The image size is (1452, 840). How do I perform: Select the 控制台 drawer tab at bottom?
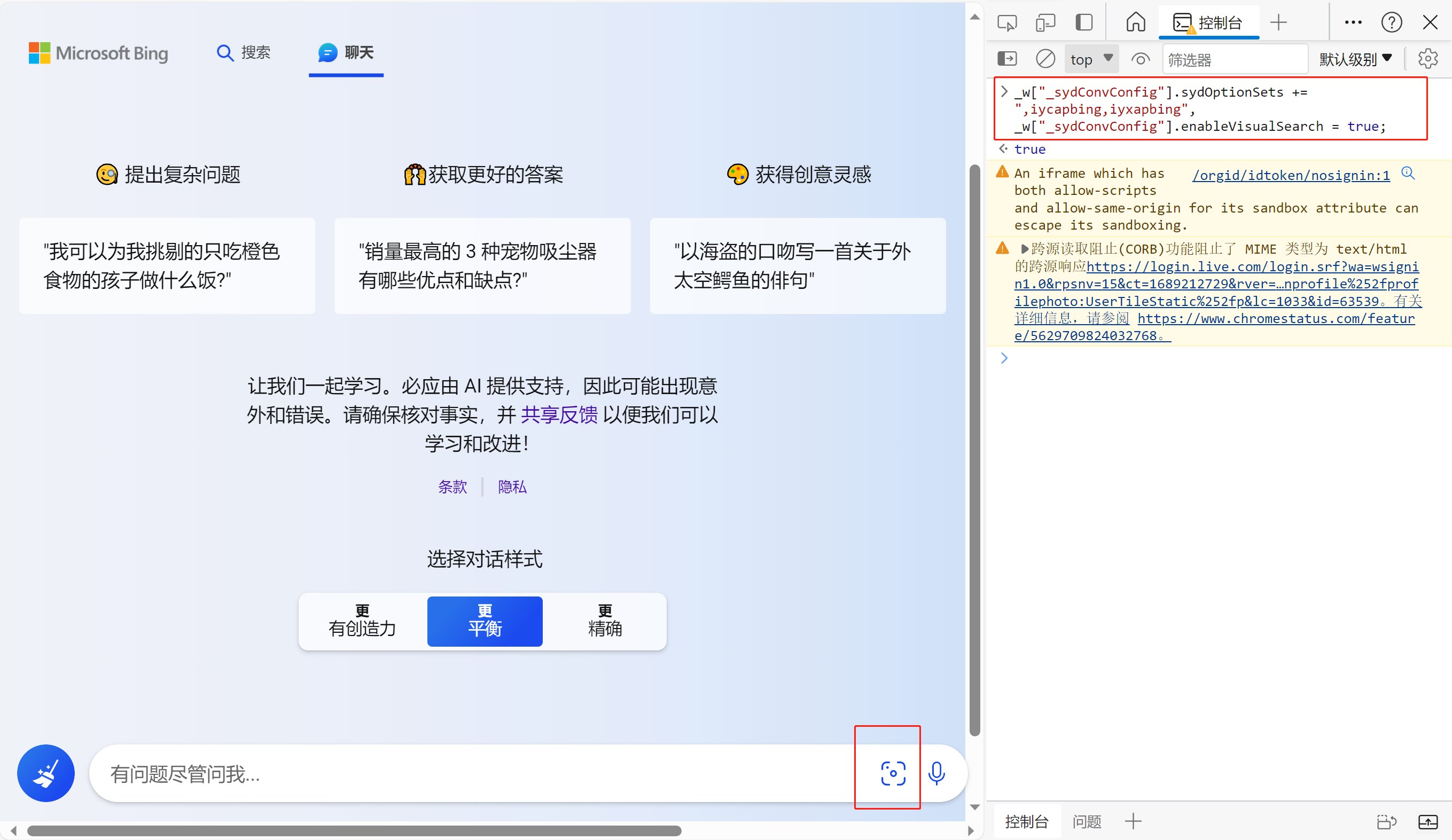coord(1026,821)
